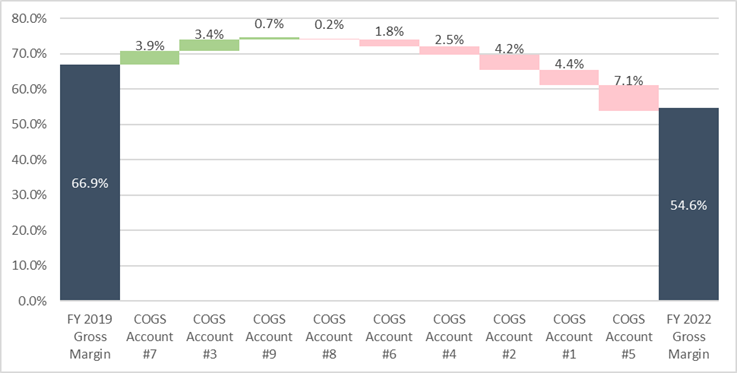Select the COGS Account #6 category label
The width and height of the screenshot is (737, 373).
pyautogui.click(x=389, y=337)
